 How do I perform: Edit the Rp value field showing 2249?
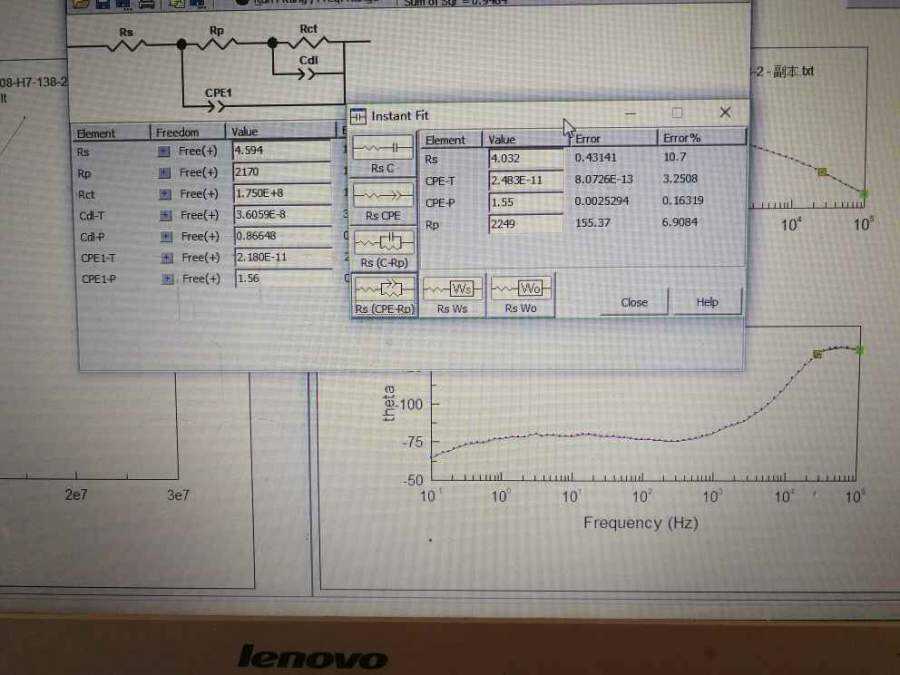pos(523,221)
